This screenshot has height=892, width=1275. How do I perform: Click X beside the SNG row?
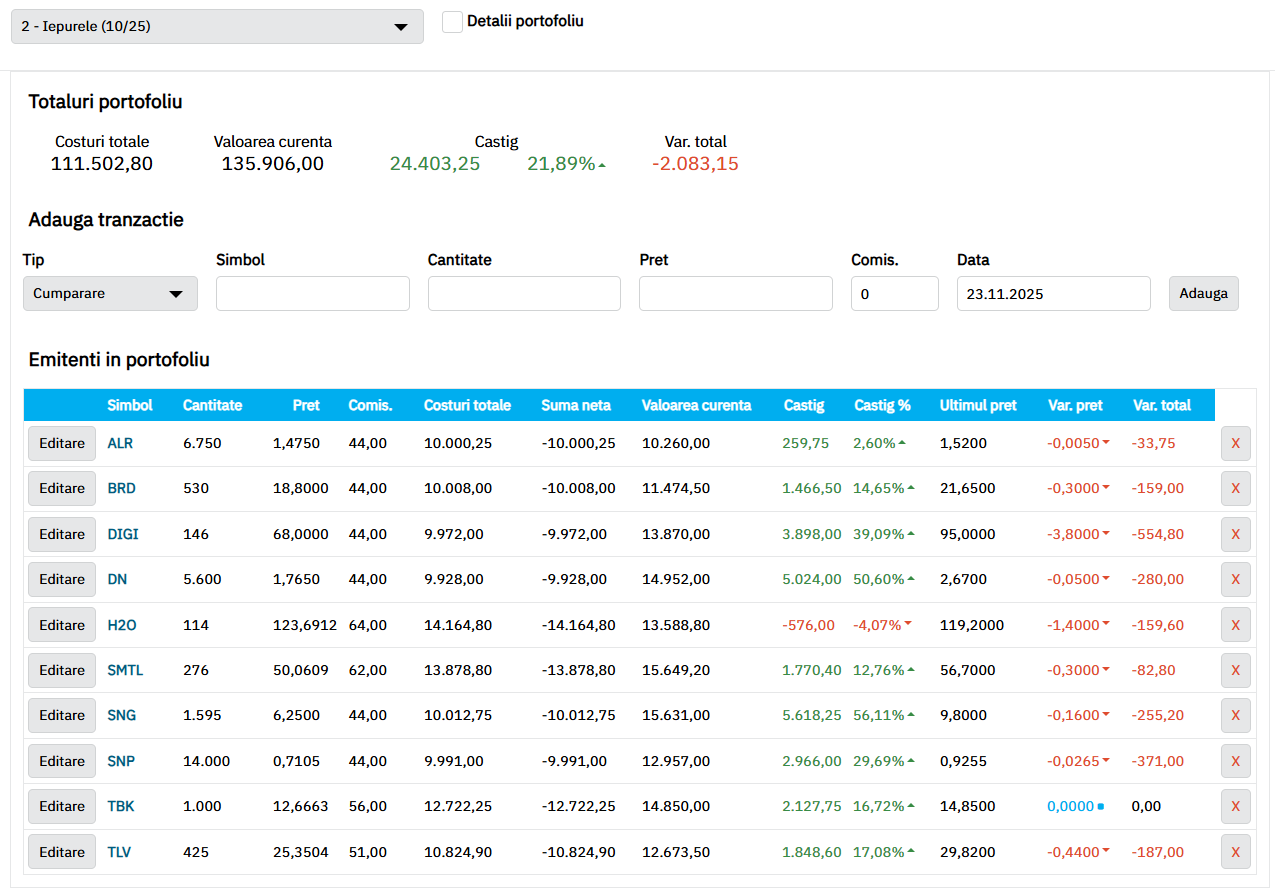pyautogui.click(x=1235, y=715)
